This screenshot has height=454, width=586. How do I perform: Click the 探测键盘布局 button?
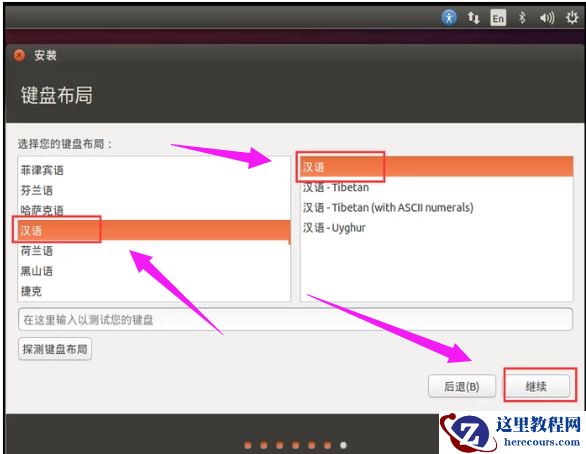tap(55, 349)
